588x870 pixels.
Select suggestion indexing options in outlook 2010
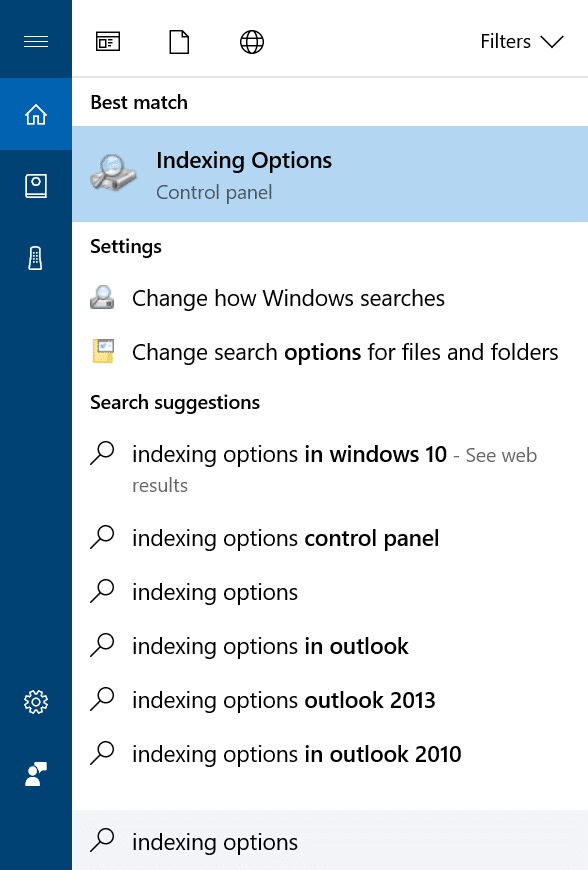click(x=330, y=754)
